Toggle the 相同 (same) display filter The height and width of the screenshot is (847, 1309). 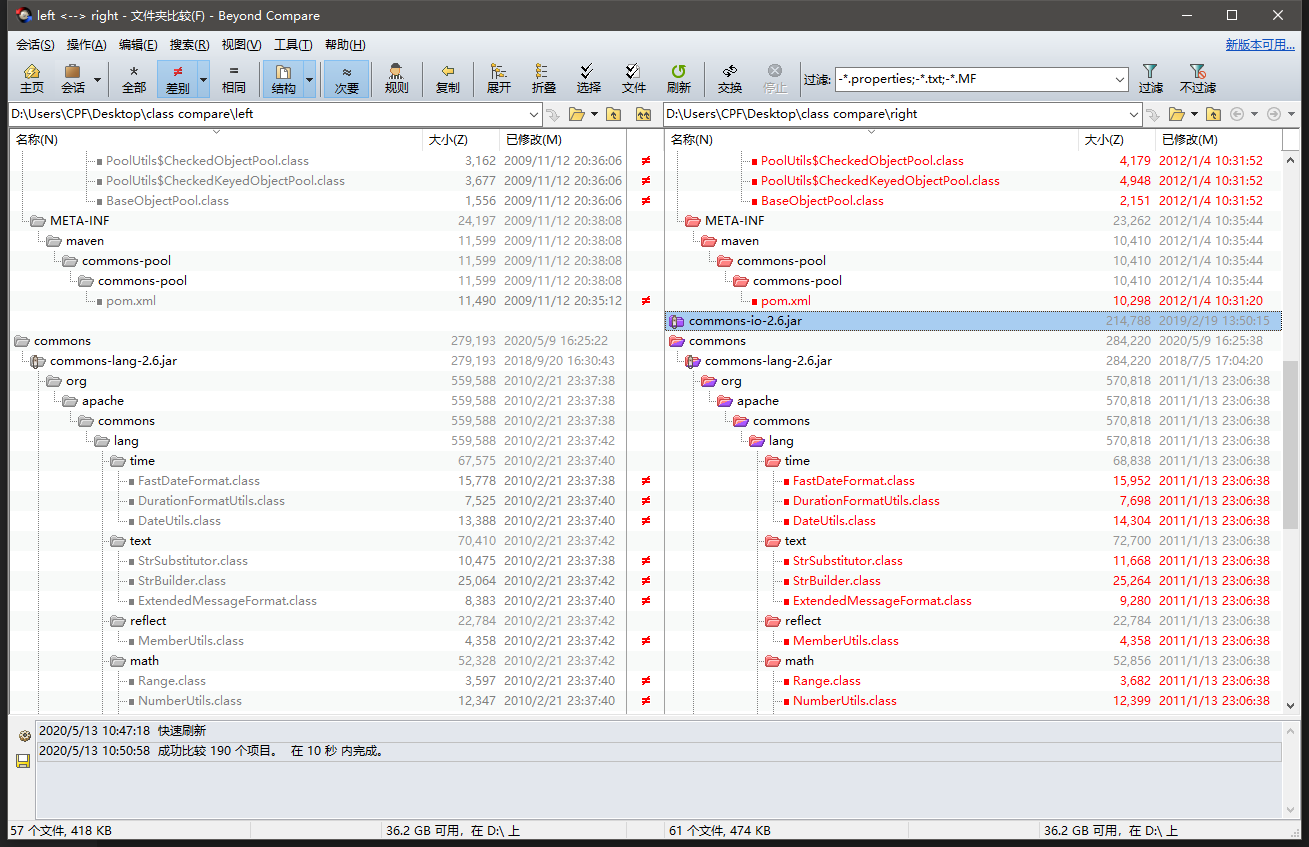pyautogui.click(x=234, y=79)
